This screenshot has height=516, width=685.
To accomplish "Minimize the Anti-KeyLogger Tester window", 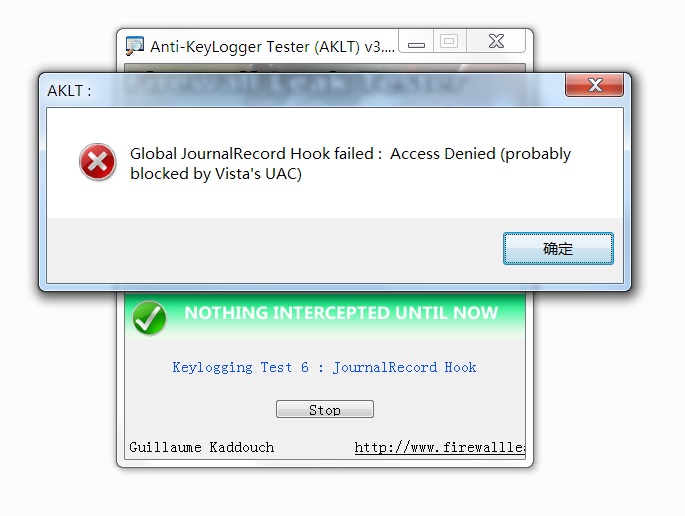I will (416, 42).
